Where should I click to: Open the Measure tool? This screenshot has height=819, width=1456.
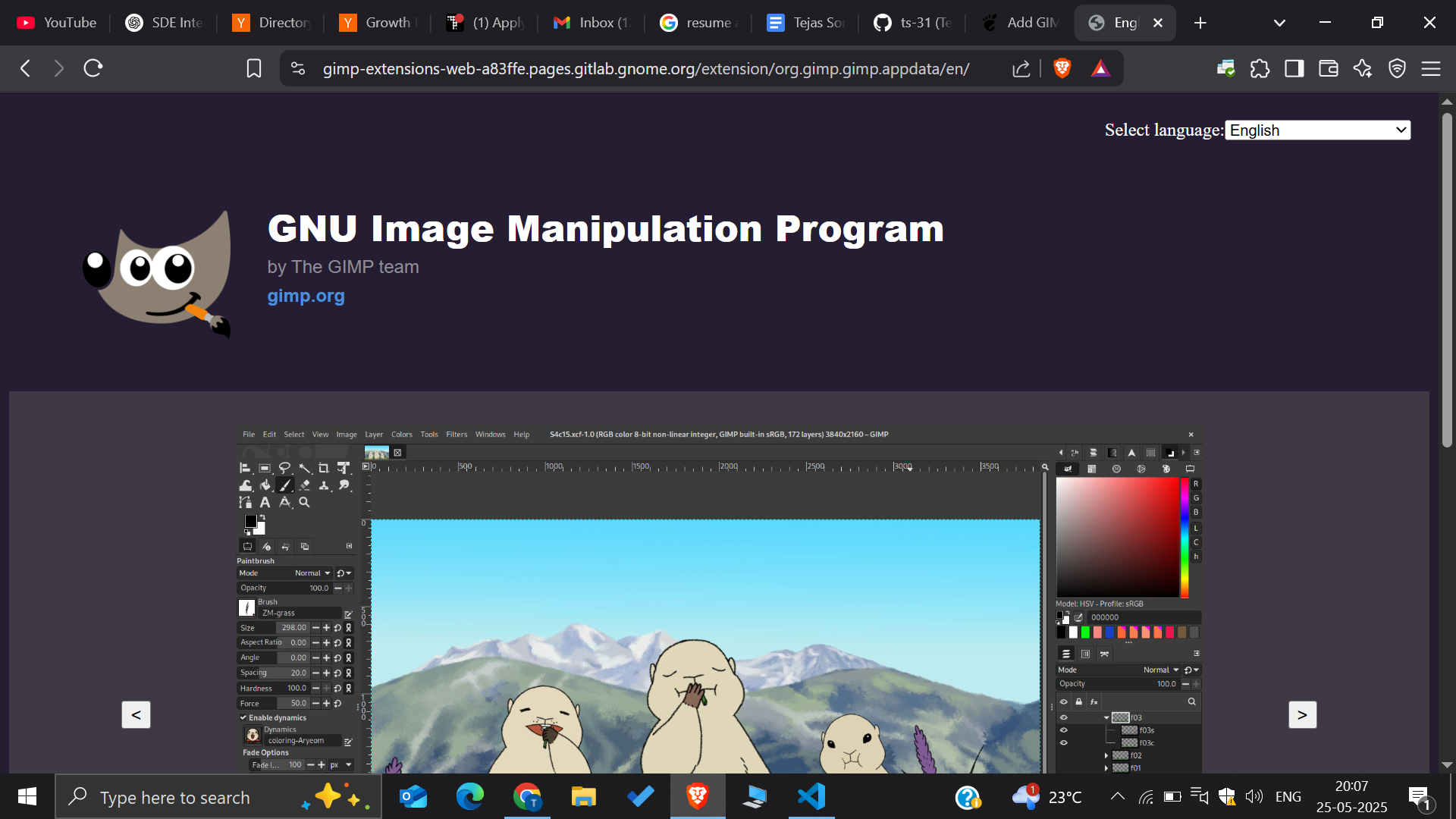pos(284,502)
